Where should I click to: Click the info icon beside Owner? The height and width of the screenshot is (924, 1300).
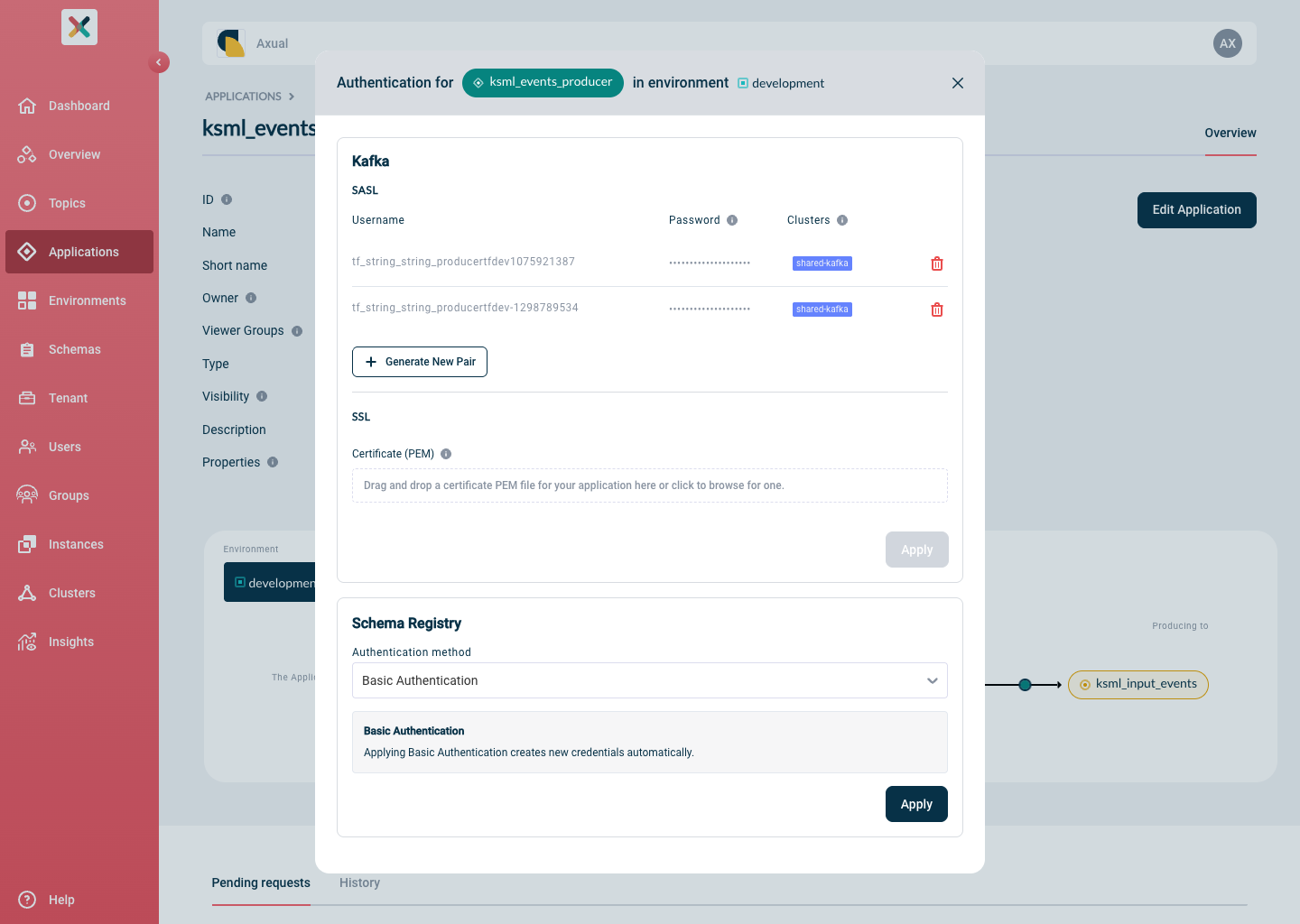point(251,298)
